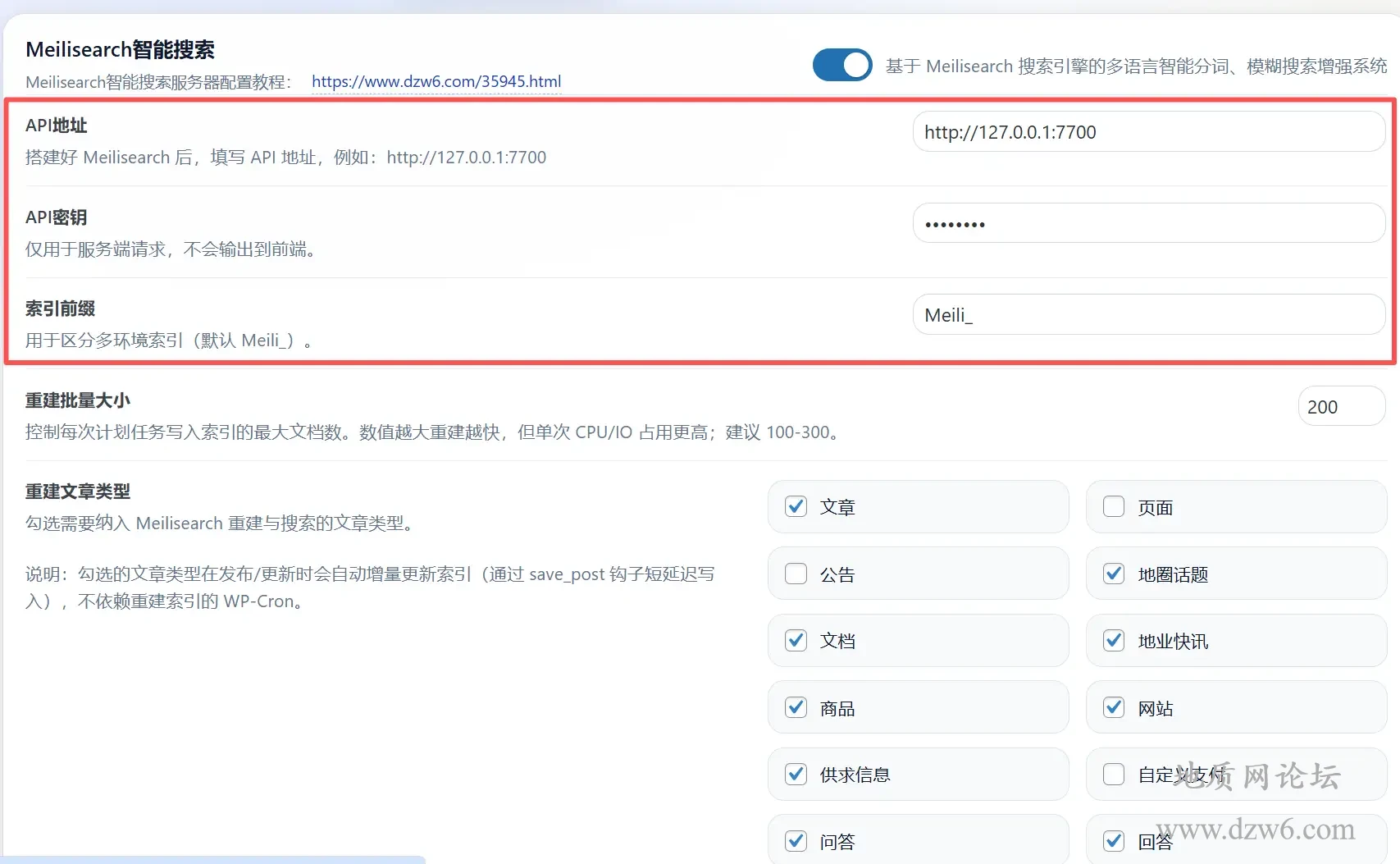Focus the API密钥 password field

point(1147,223)
